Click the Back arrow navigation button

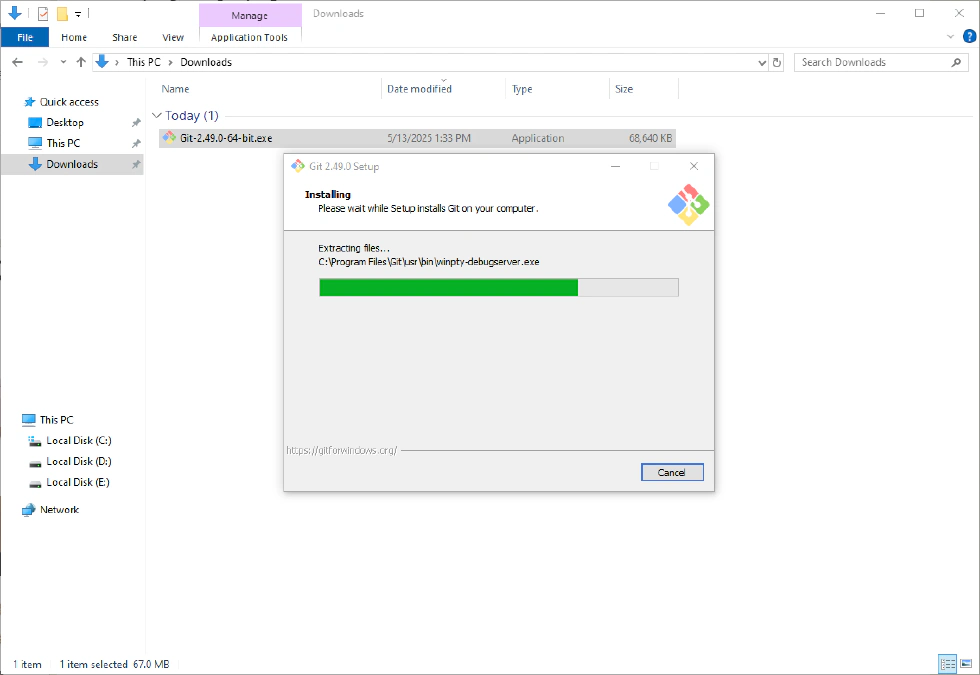[17, 62]
